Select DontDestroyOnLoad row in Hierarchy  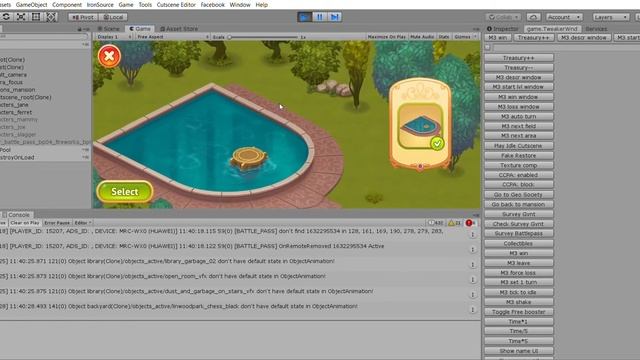point(44,158)
